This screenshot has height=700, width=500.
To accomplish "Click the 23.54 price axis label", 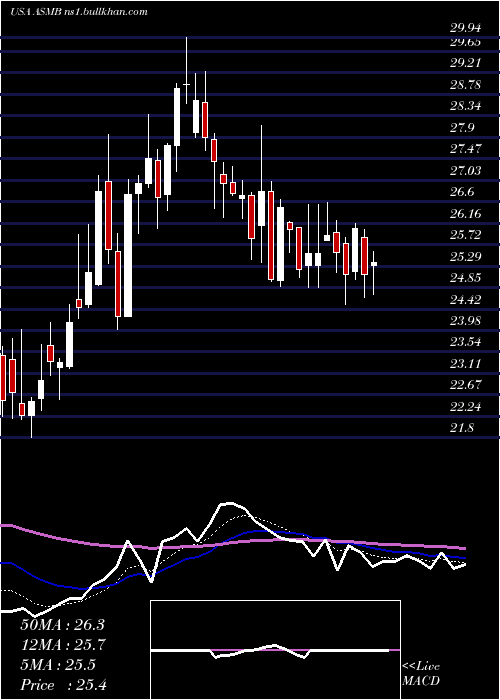I will pos(466,342).
